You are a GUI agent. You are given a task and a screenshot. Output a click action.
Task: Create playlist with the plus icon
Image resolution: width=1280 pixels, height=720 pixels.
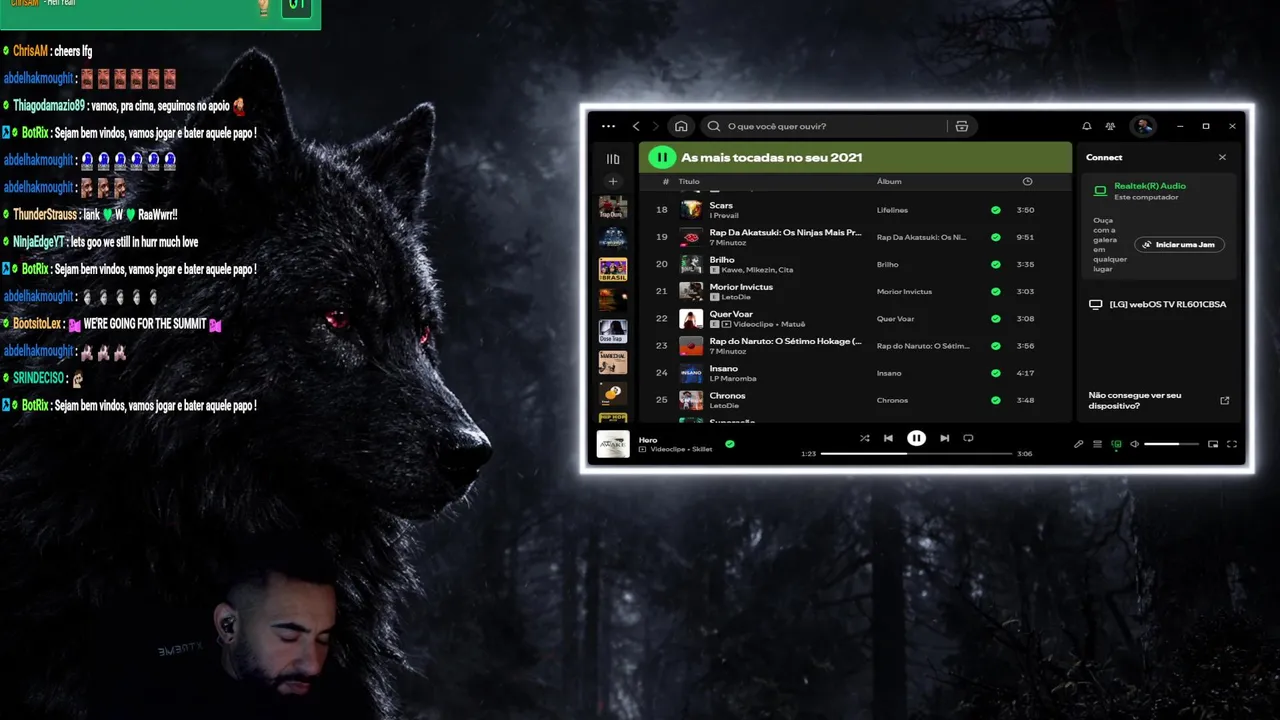(x=613, y=182)
